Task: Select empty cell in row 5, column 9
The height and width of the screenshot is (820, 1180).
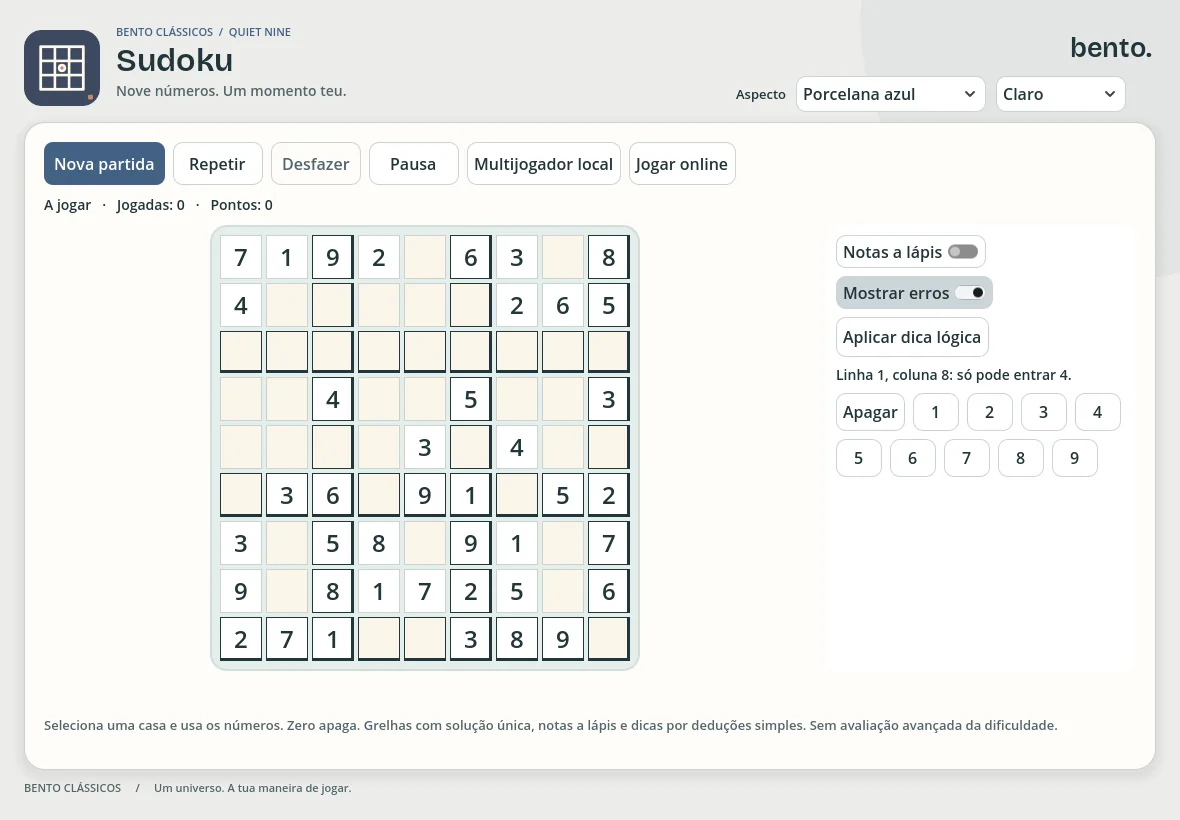Action: coord(609,447)
